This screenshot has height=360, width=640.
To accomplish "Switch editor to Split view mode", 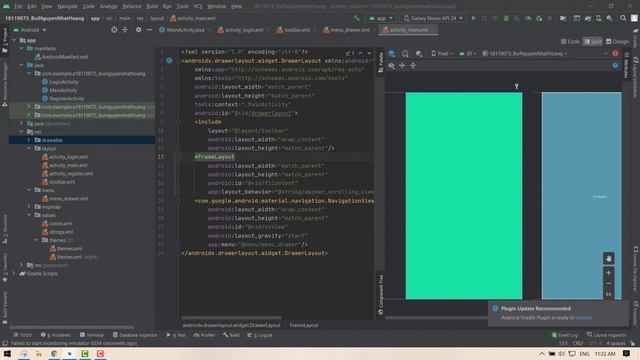I will tap(593, 42).
